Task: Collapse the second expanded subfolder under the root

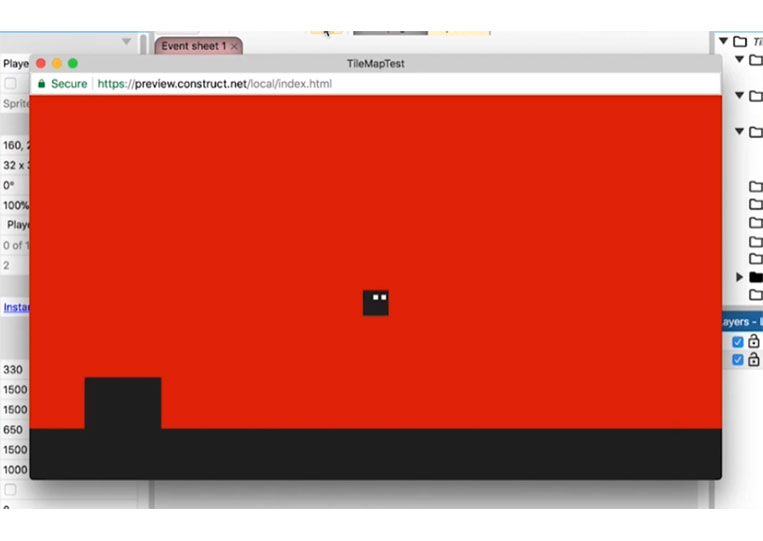Action: click(740, 95)
